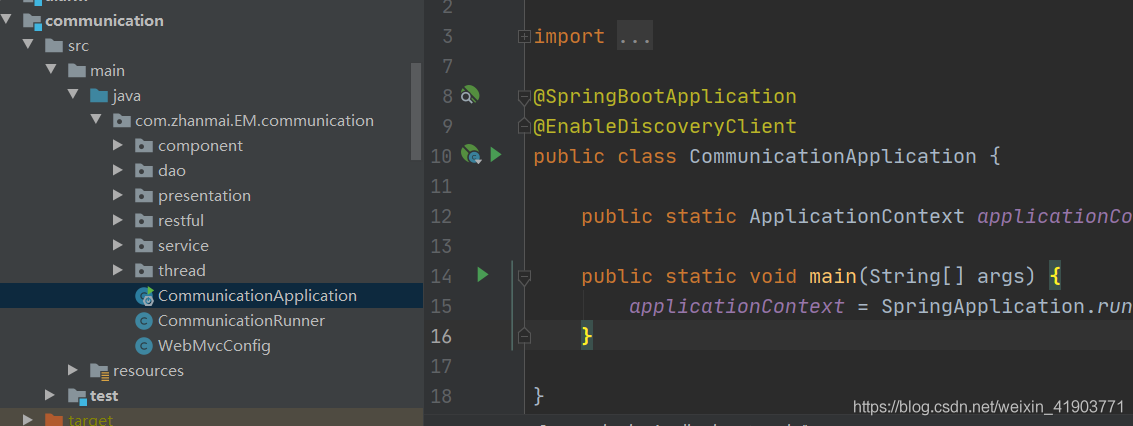This screenshot has width=1133, height=426.
Task: Expand the restful package arrow
Action: (x=118, y=220)
